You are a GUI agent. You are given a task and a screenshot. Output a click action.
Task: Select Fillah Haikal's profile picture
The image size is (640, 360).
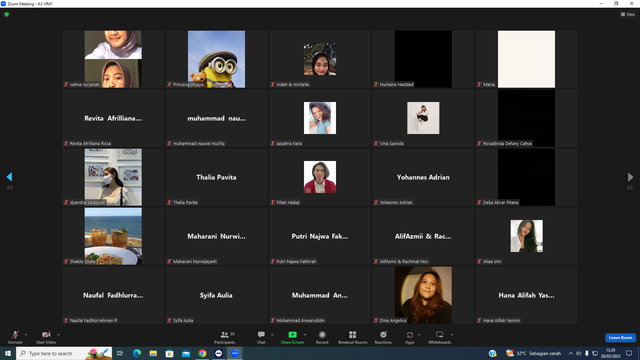coord(320,177)
